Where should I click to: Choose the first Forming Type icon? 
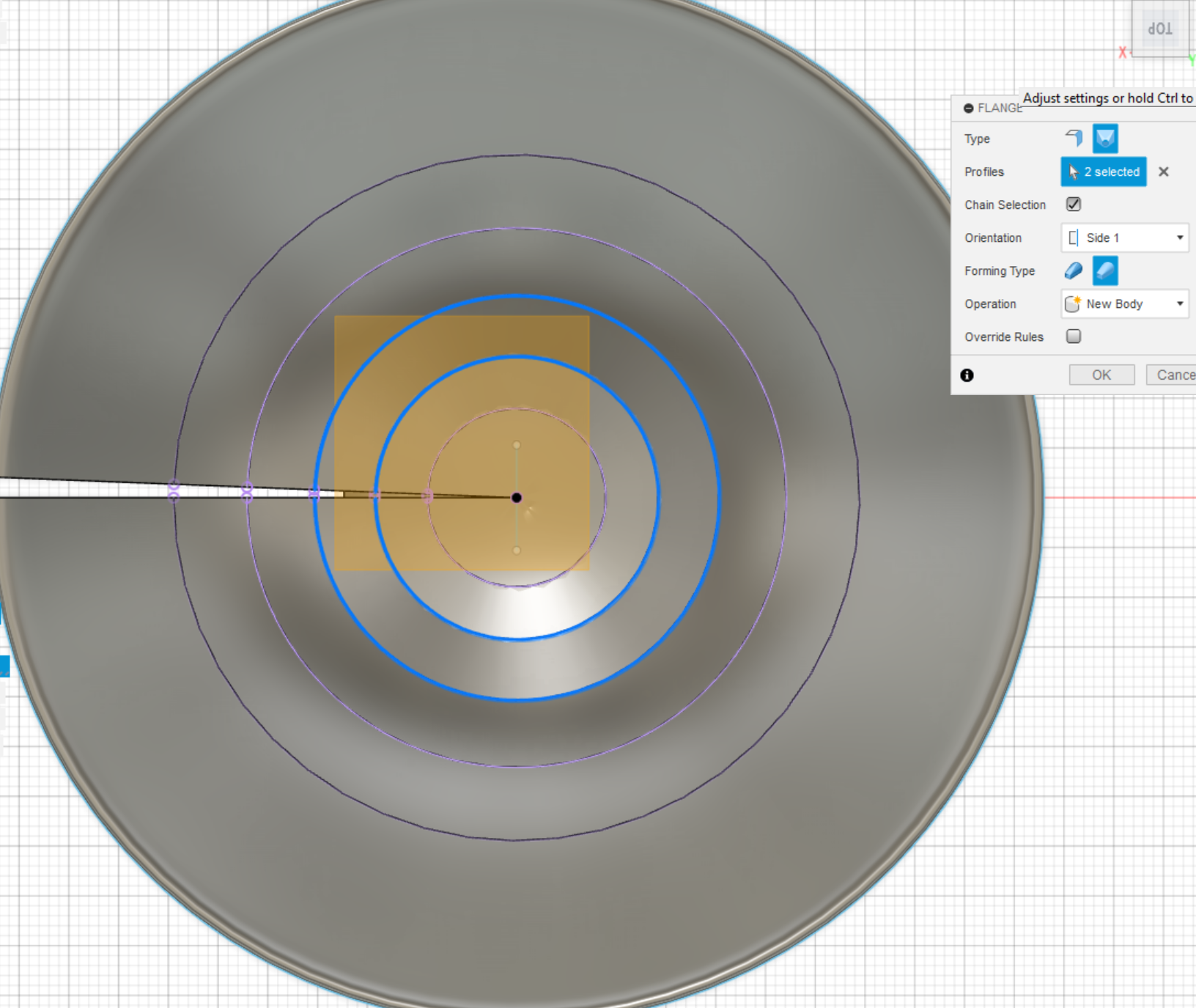point(1074,271)
